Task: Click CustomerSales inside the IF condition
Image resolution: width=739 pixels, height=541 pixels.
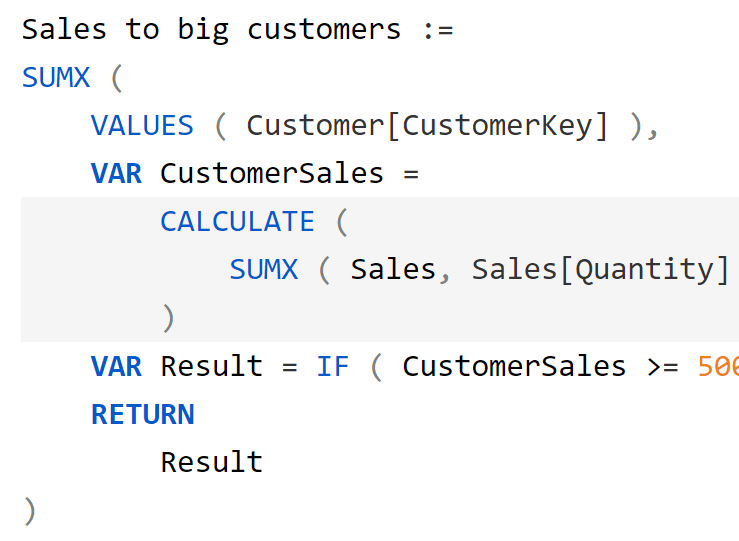Action: [514, 366]
